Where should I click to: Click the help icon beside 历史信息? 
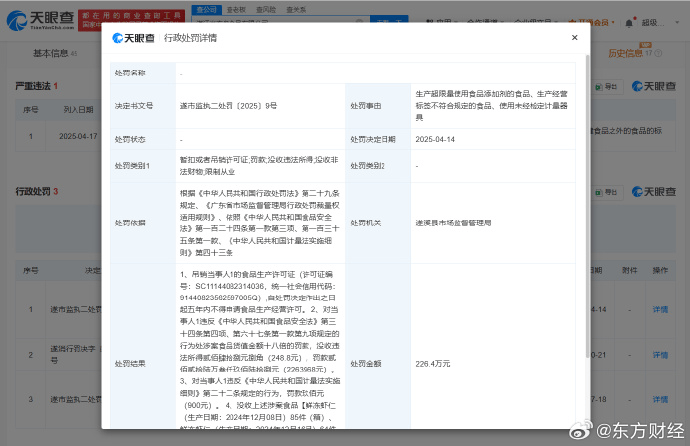[x=657, y=53]
